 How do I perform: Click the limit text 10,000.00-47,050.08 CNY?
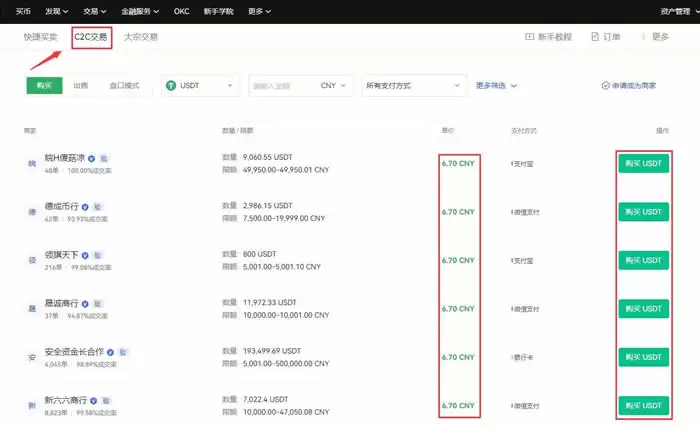coord(286,412)
